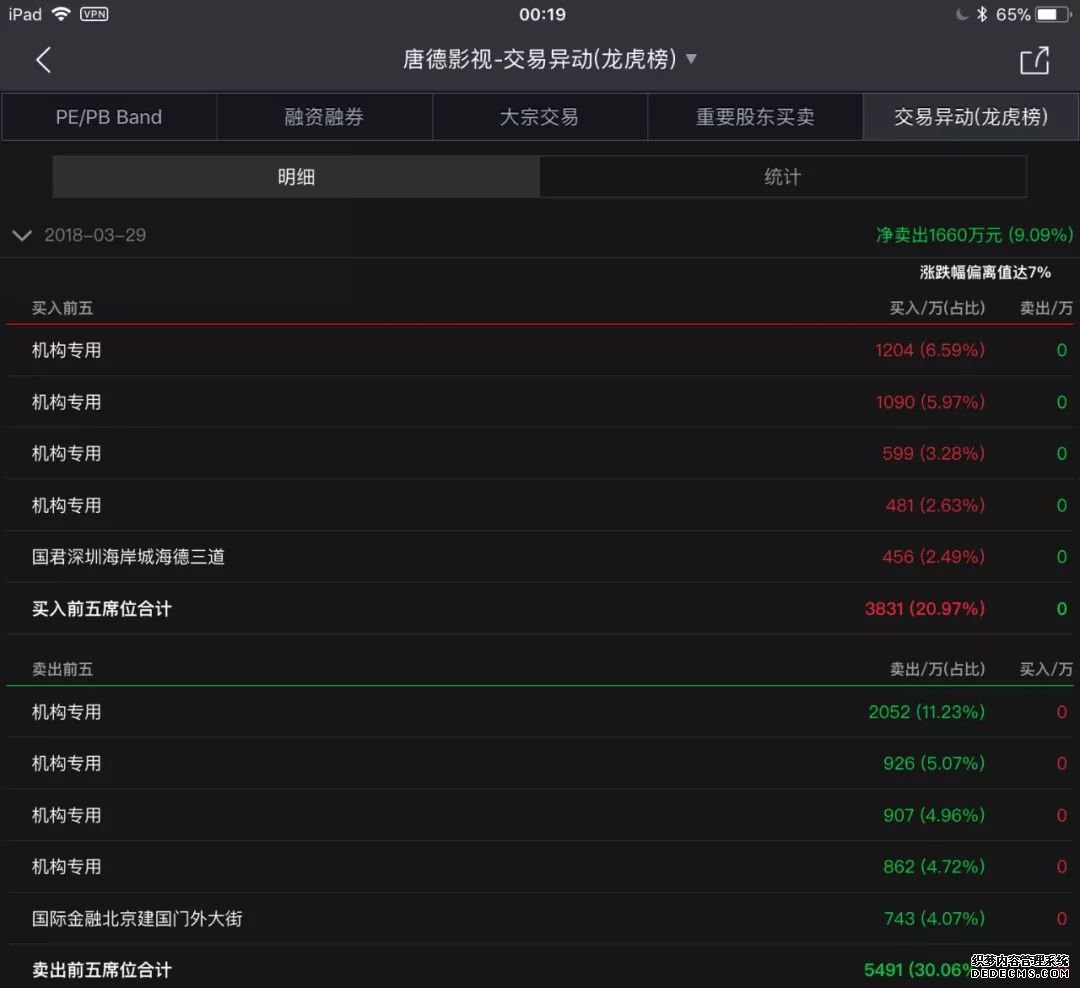
Task: Tap the Bluetooth status icon
Action: (x=982, y=14)
